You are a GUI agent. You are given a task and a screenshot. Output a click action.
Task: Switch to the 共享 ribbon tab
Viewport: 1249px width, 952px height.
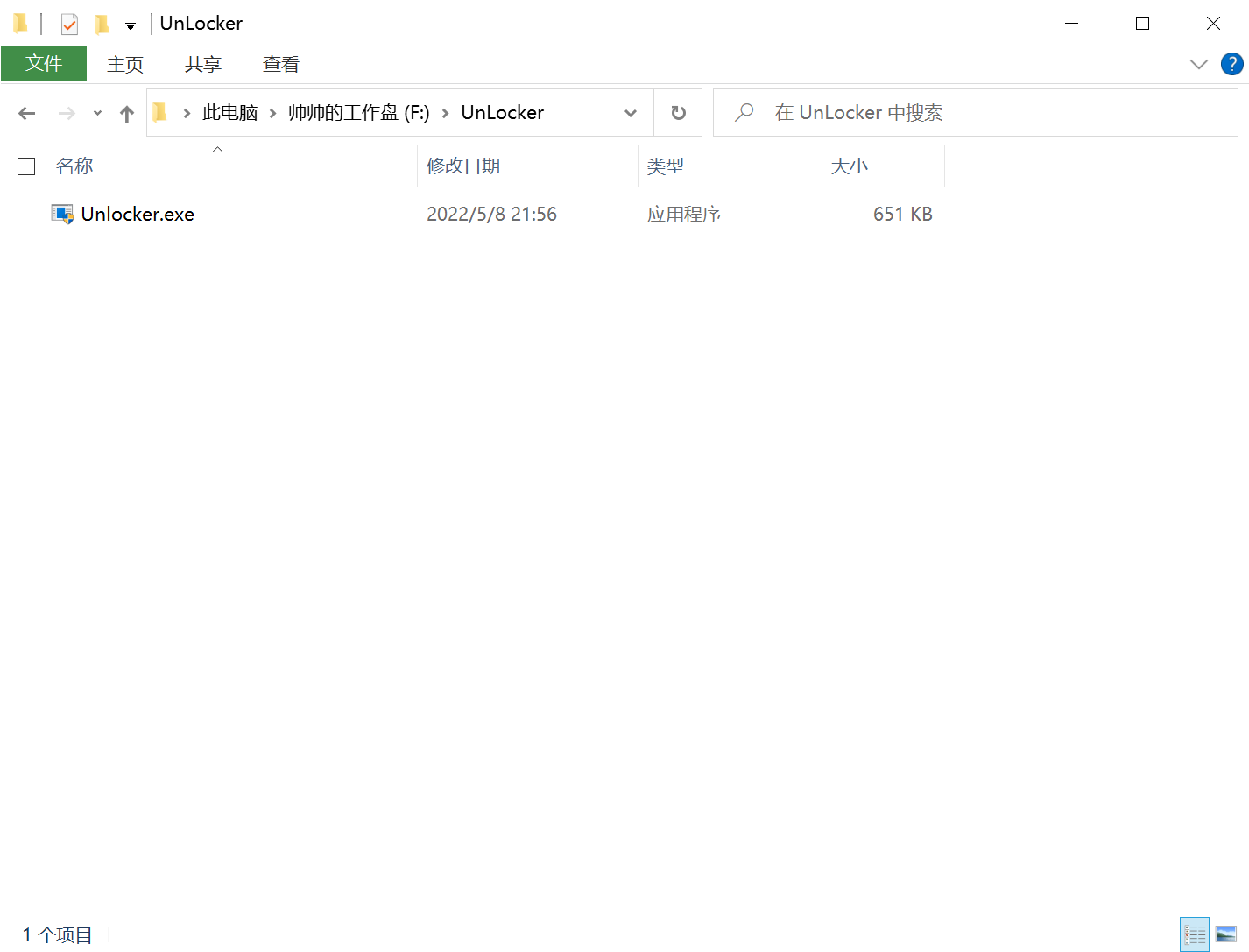[203, 64]
